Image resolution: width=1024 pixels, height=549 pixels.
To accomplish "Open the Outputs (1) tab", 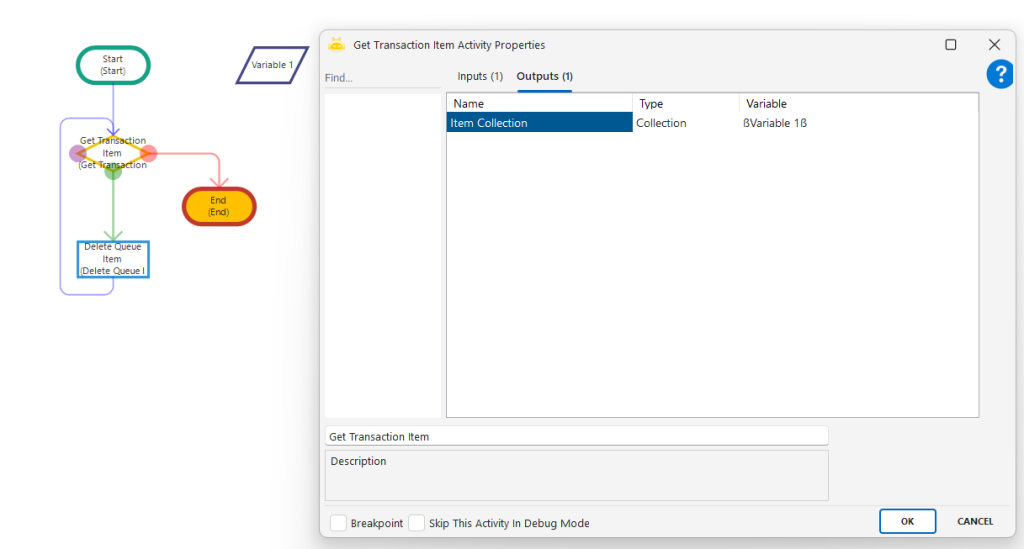I will (544, 77).
